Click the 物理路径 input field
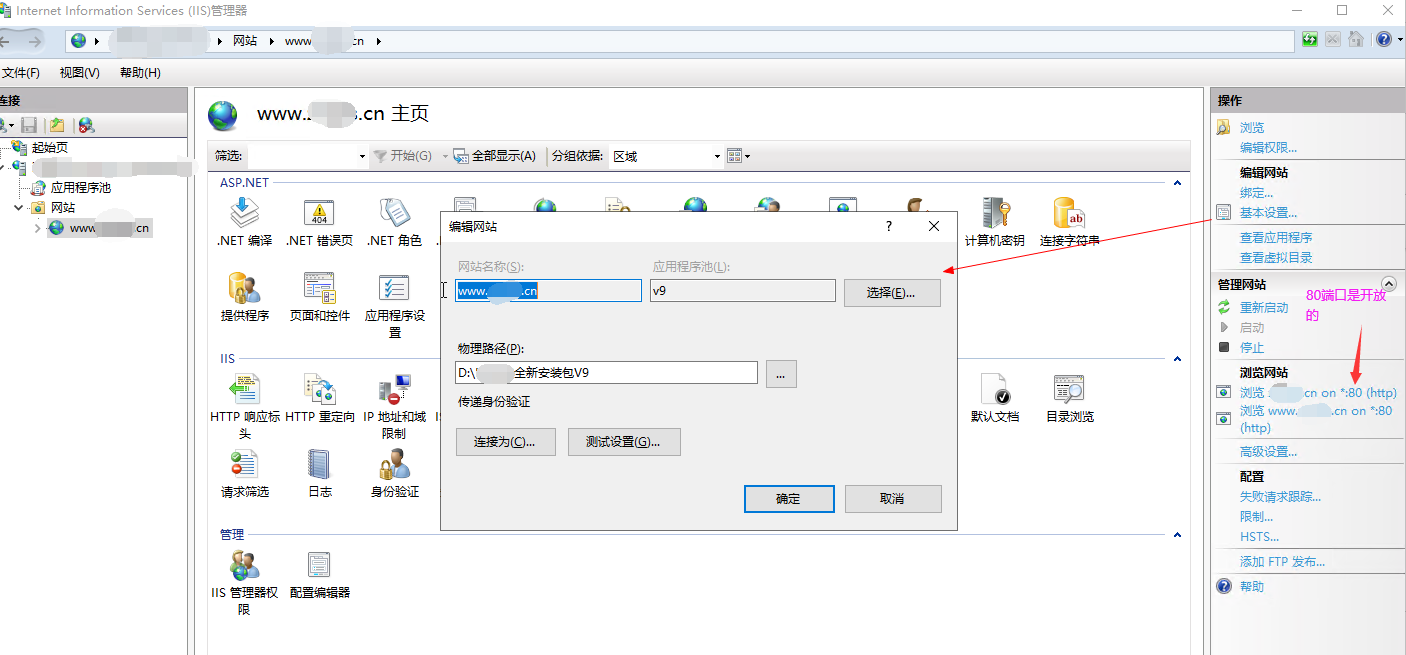Screen dimensions: 1406x655 tap(605, 373)
